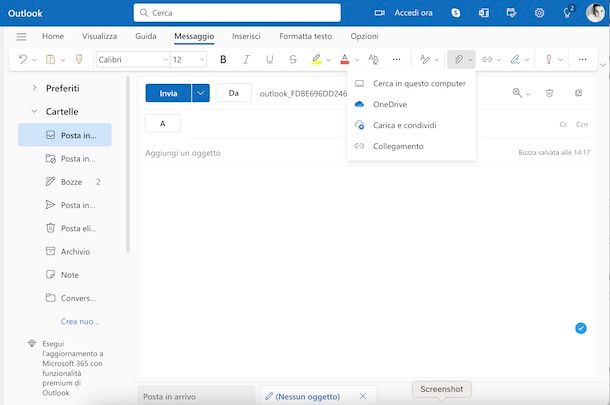This screenshot has width=610, height=405.
Task: Click the insert link icon in toolbar
Action: click(487, 59)
